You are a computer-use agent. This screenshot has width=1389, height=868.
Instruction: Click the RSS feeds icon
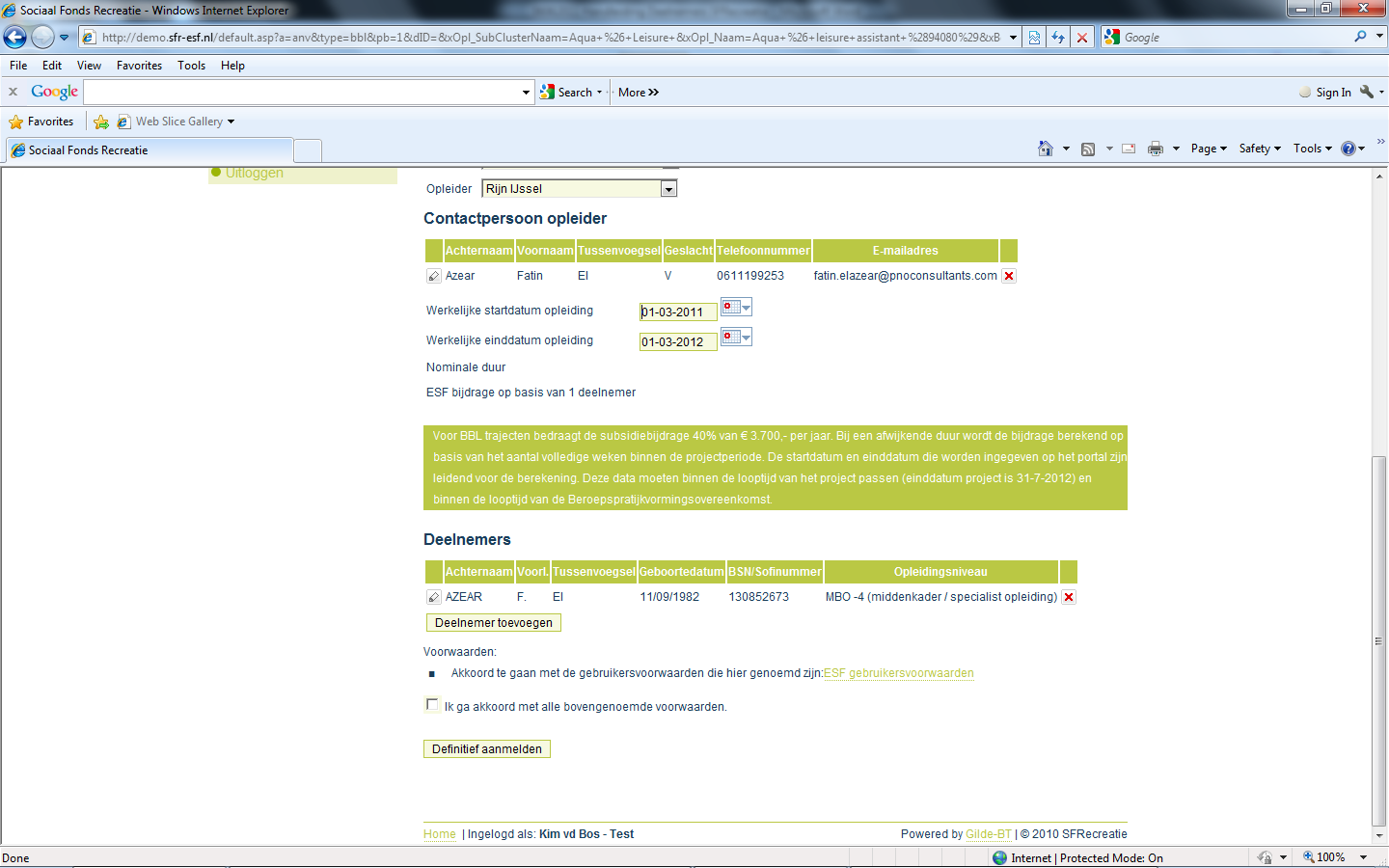pos(1088,149)
